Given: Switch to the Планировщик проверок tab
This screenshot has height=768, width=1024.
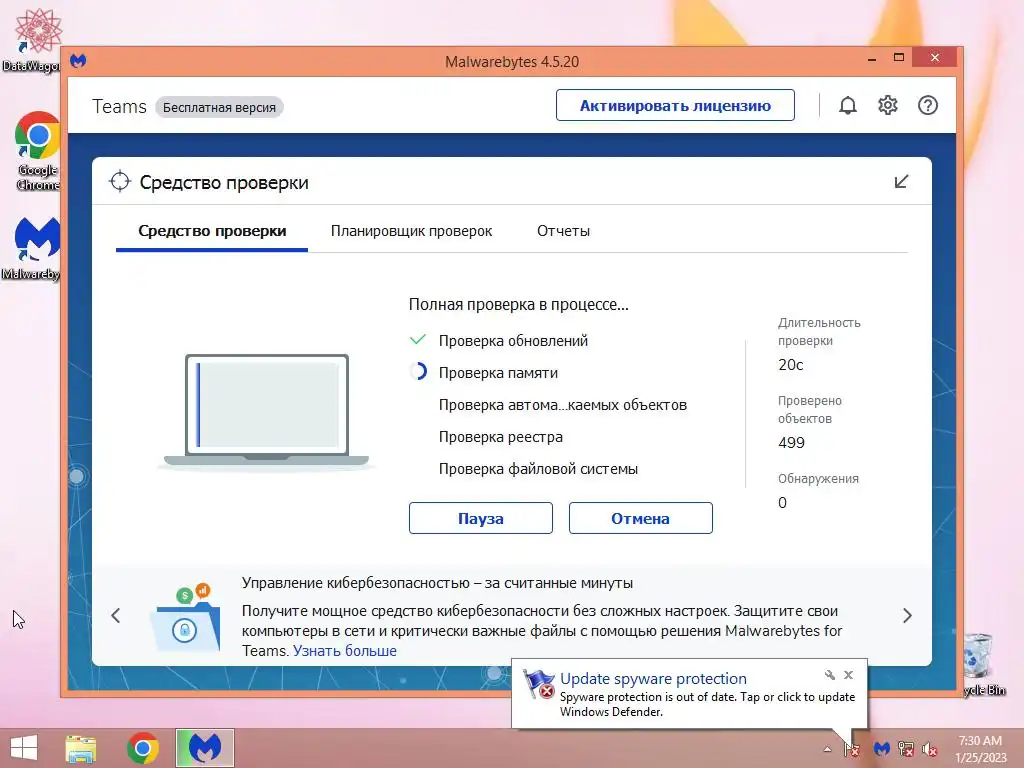Looking at the screenshot, I should (x=411, y=231).
